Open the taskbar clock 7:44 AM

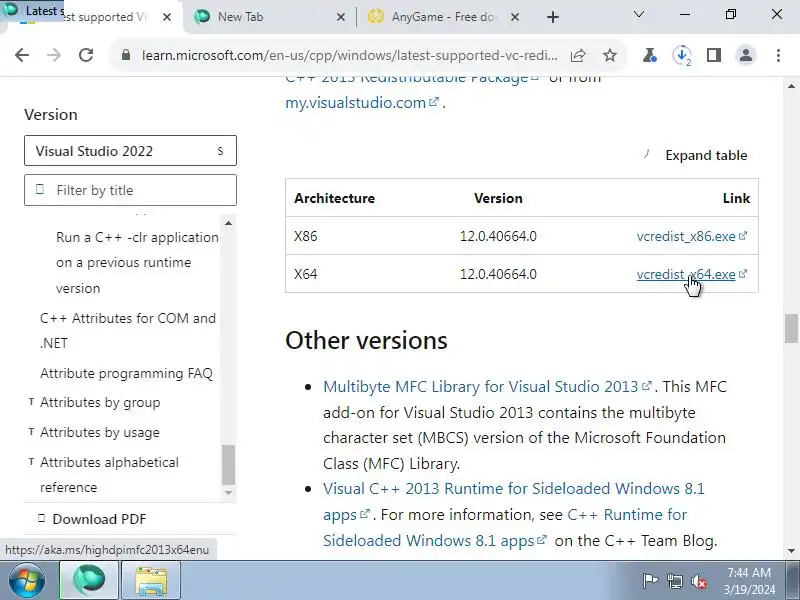coord(749,581)
